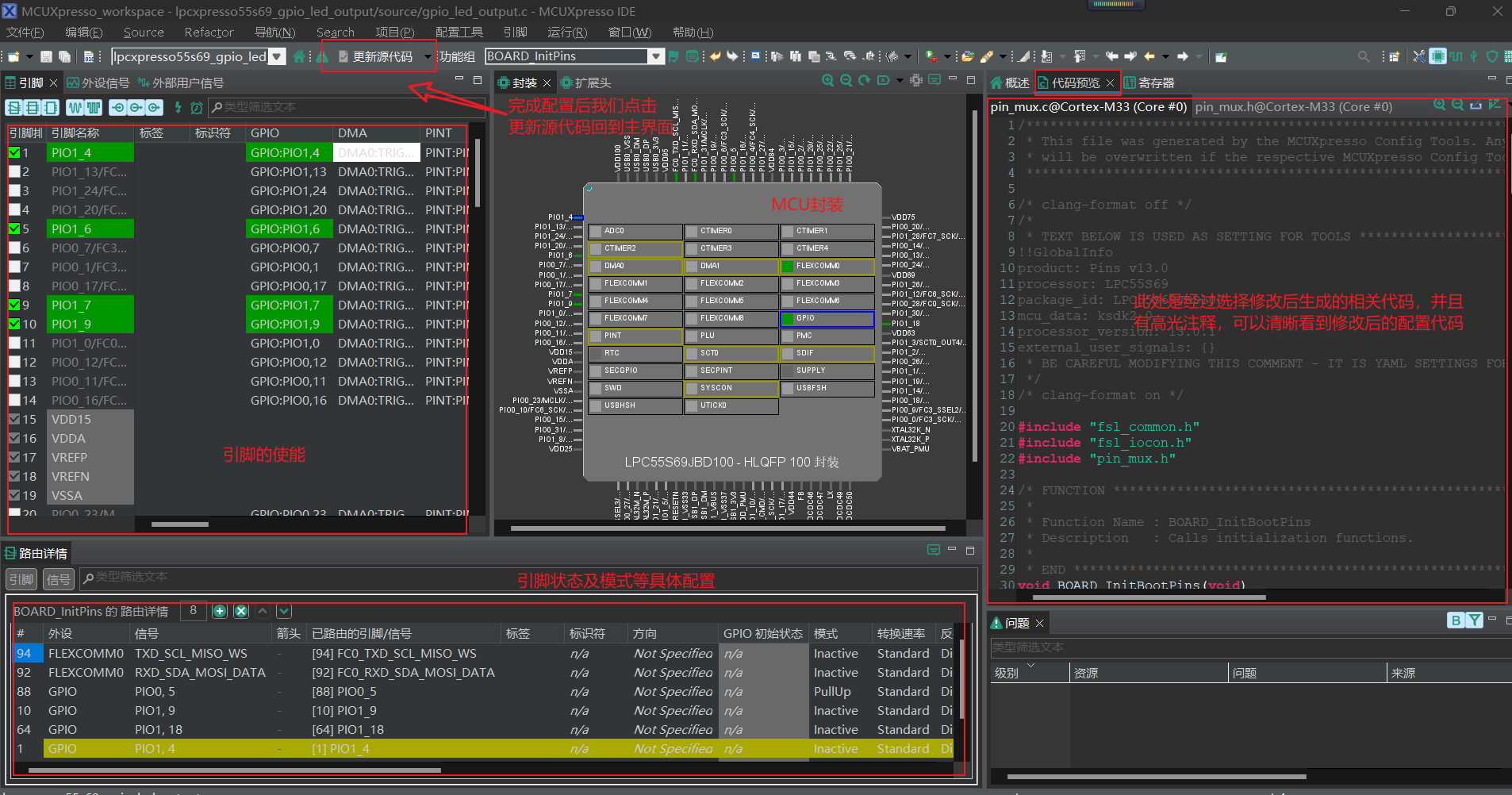
Task: Toggle FLEXCOMM0 peripheral checkbox in package view
Action: pos(788,266)
